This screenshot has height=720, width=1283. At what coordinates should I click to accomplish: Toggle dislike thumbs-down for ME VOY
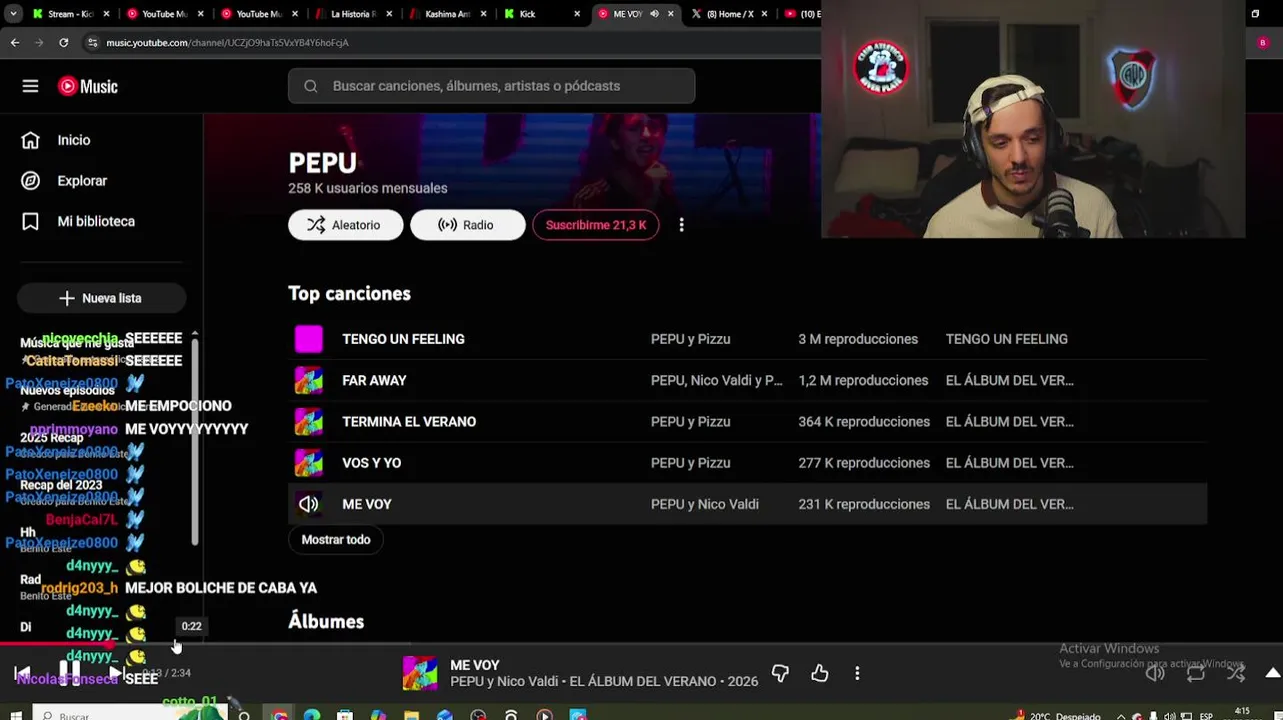pos(780,673)
